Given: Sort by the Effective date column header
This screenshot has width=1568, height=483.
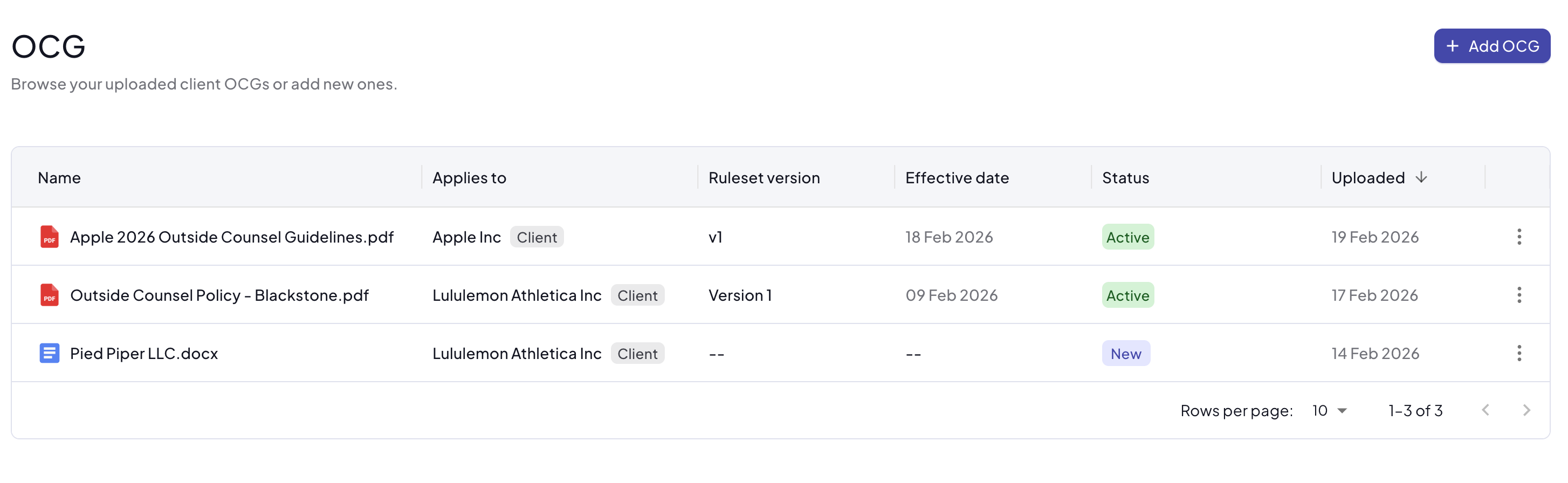Looking at the screenshot, I should click(956, 178).
